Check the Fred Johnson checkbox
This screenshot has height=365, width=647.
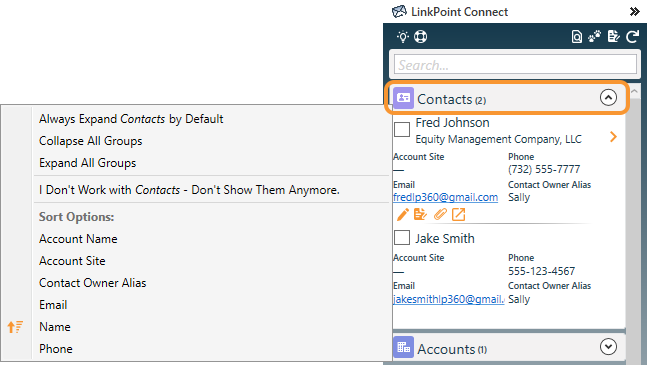(x=402, y=129)
